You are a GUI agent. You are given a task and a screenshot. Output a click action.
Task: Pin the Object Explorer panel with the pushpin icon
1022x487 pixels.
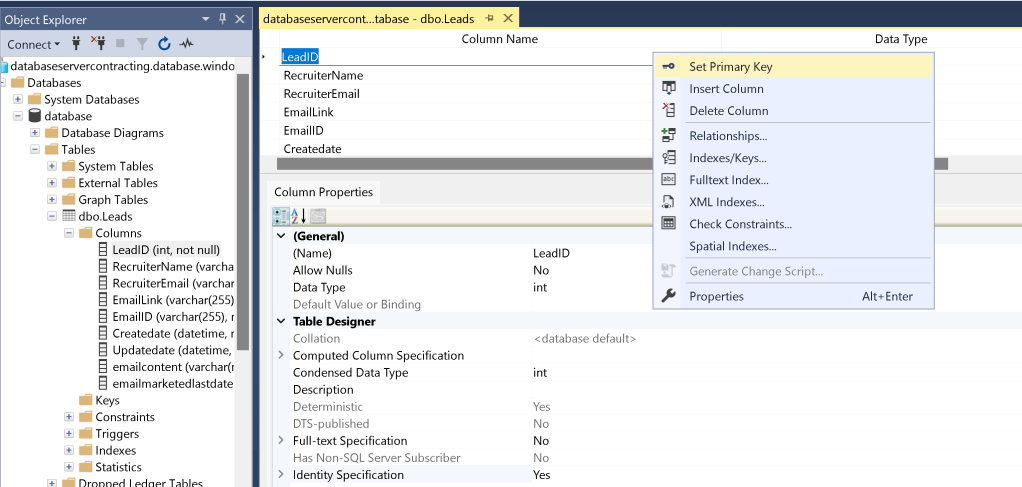(x=222, y=19)
